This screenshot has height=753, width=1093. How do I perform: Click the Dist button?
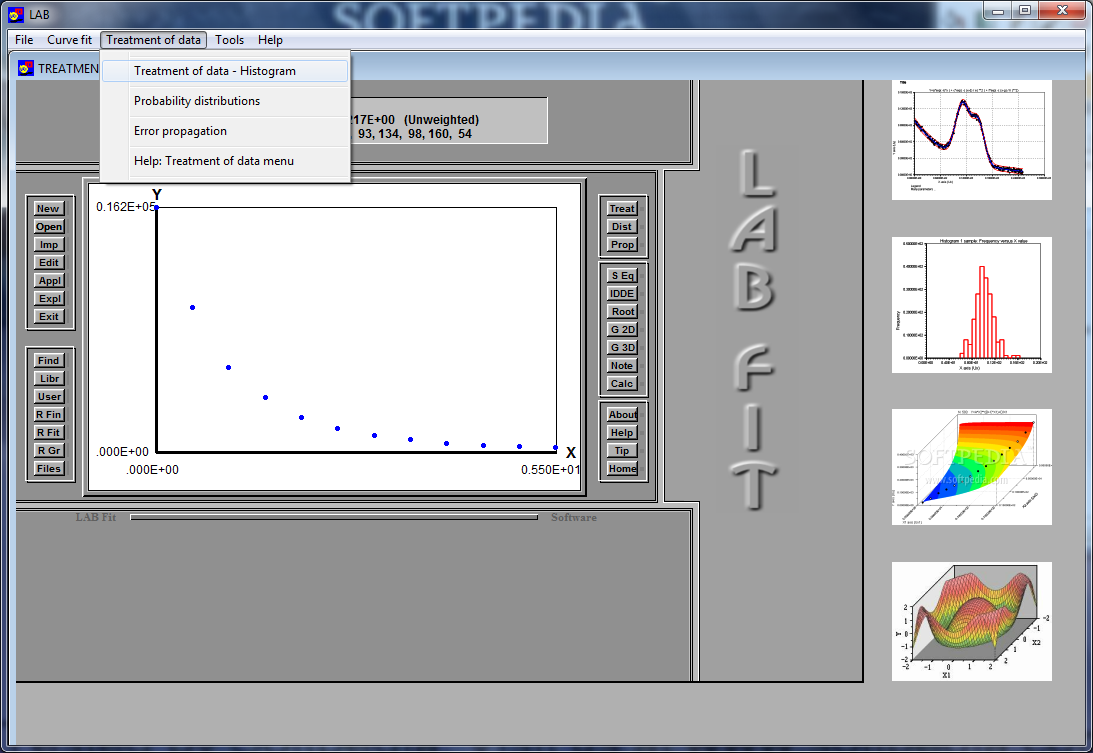[622, 227]
